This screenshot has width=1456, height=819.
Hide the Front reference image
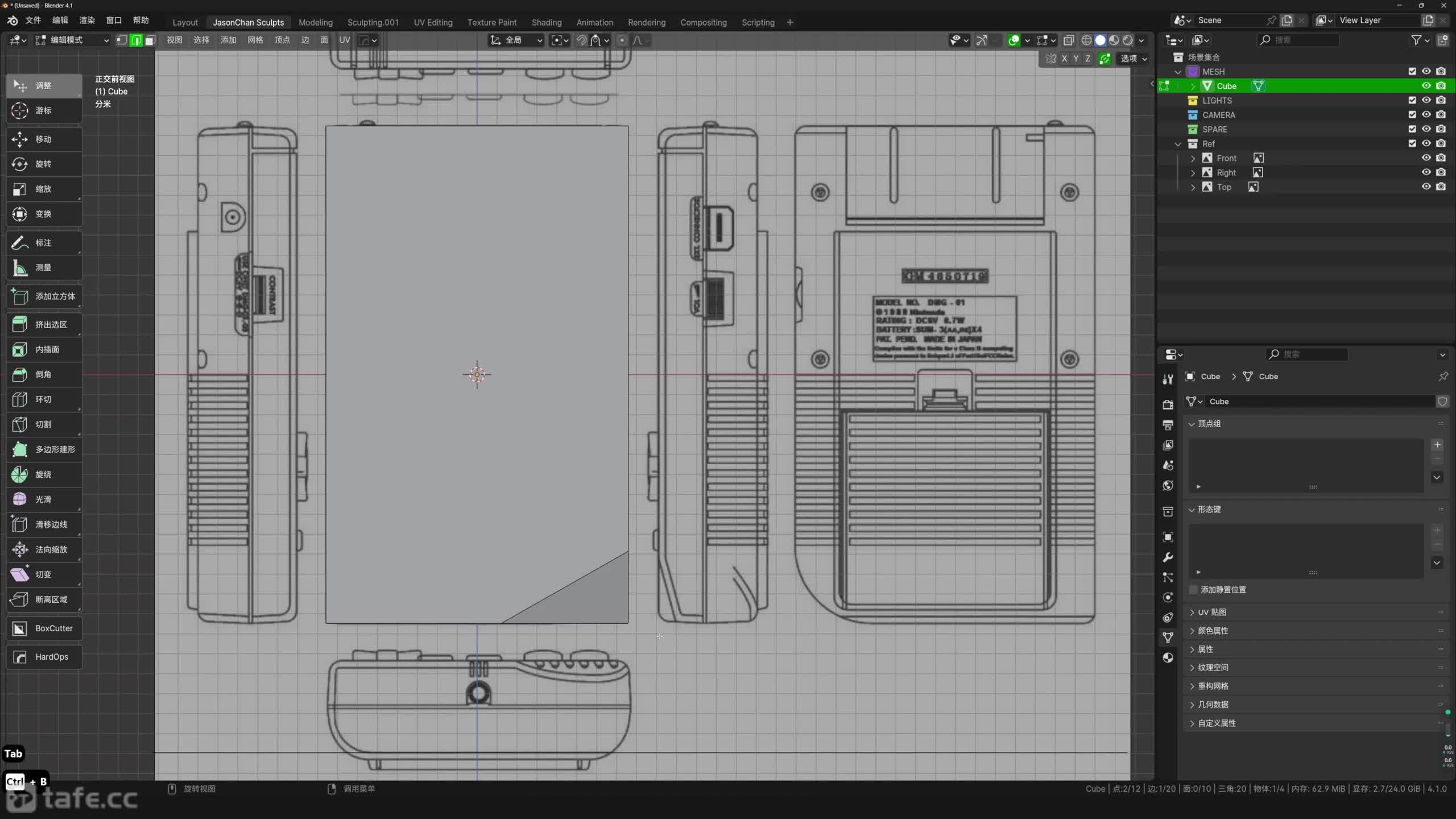click(x=1426, y=158)
